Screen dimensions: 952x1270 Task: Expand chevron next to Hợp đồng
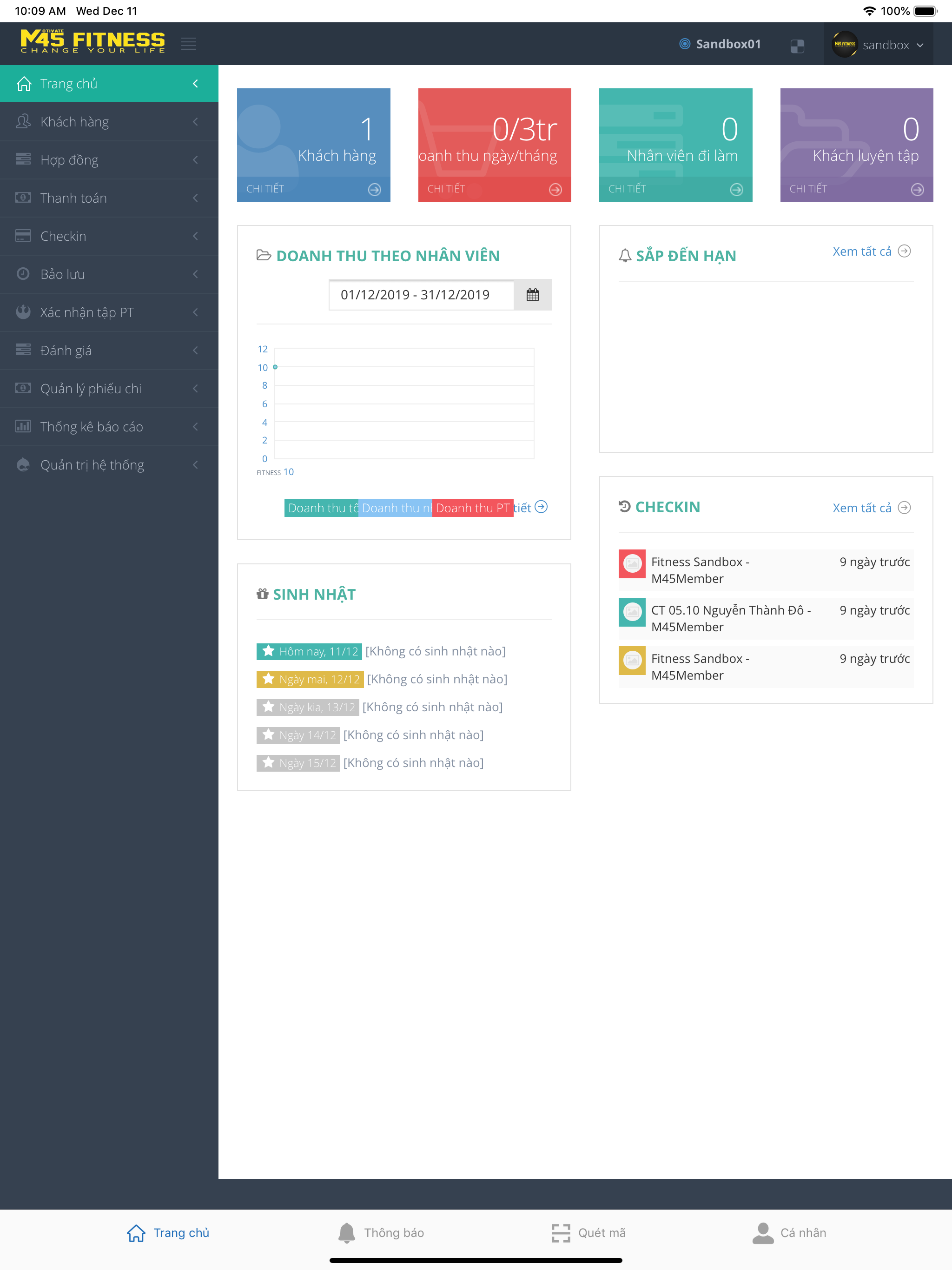[195, 159]
